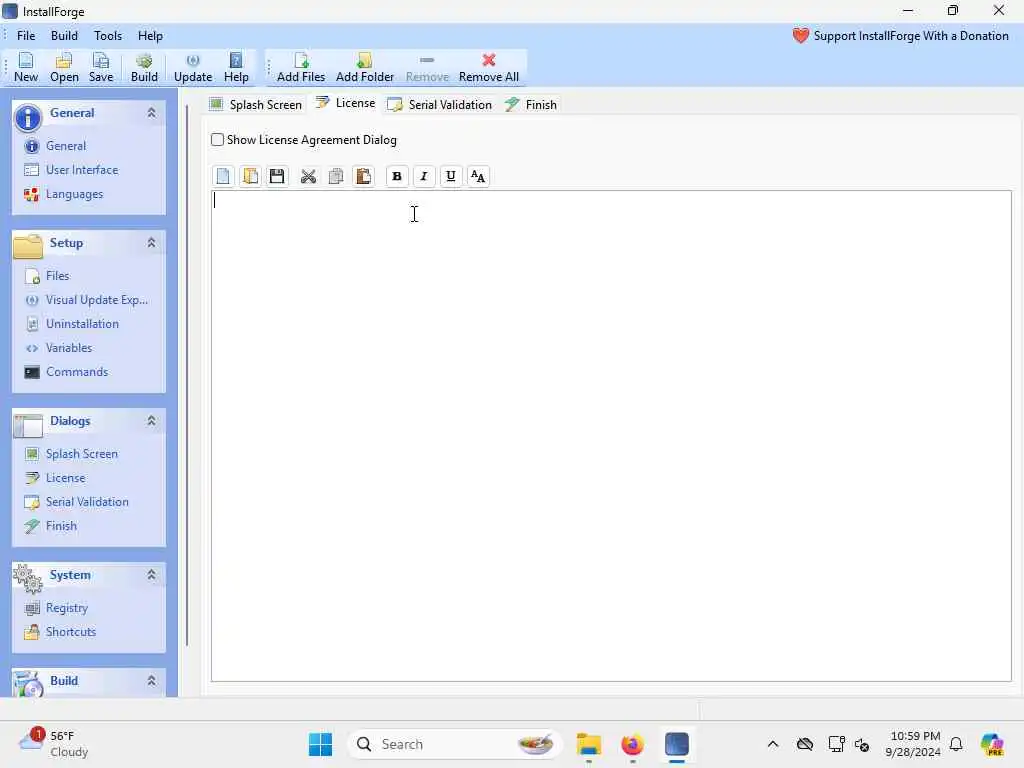Click Support InstallForge With a Donation link
The width and height of the screenshot is (1024, 768).
coord(901,36)
